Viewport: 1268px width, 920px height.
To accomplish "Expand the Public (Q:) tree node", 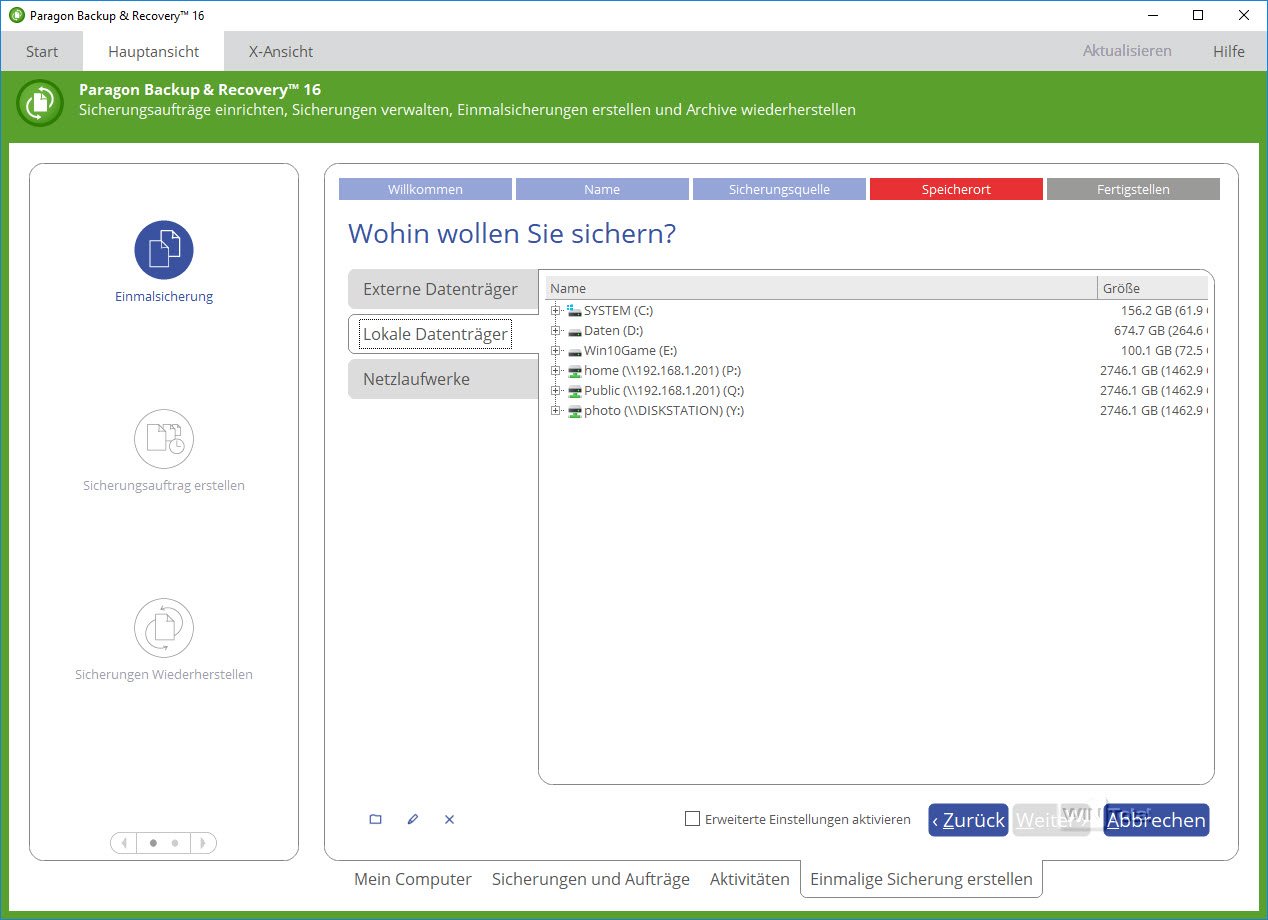I will (556, 391).
